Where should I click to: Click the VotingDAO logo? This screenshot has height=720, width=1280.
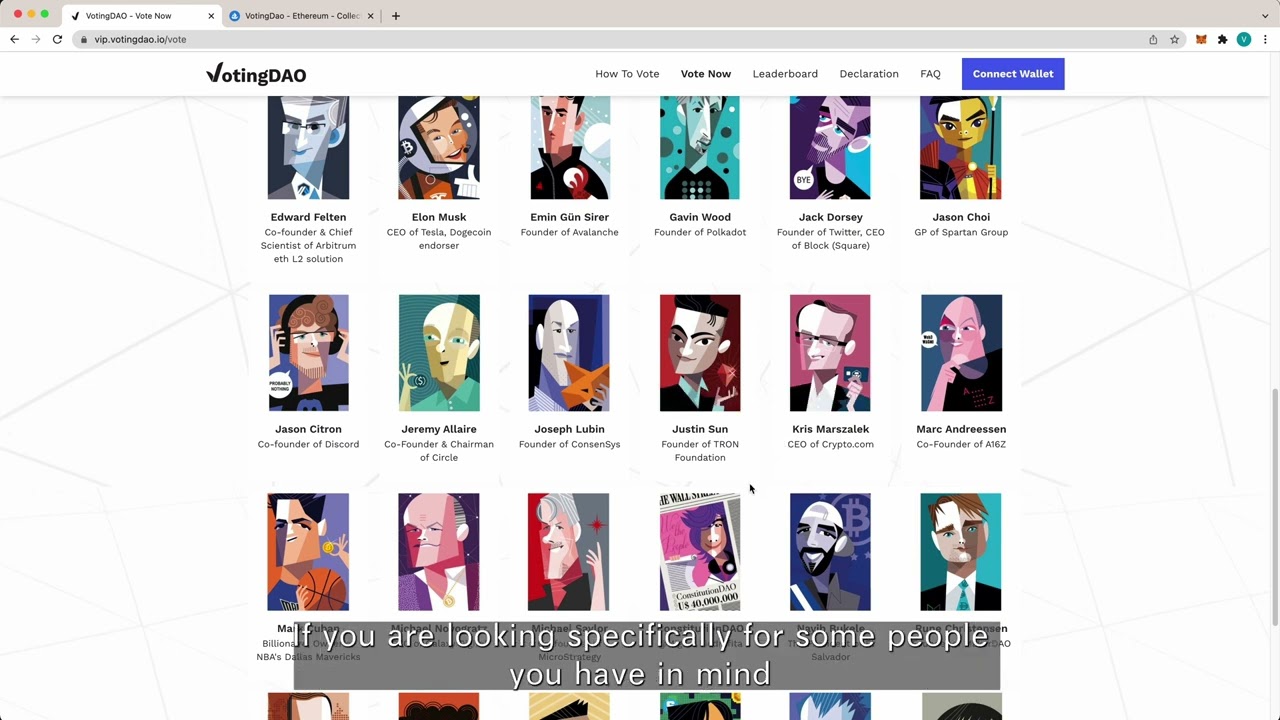(x=256, y=74)
